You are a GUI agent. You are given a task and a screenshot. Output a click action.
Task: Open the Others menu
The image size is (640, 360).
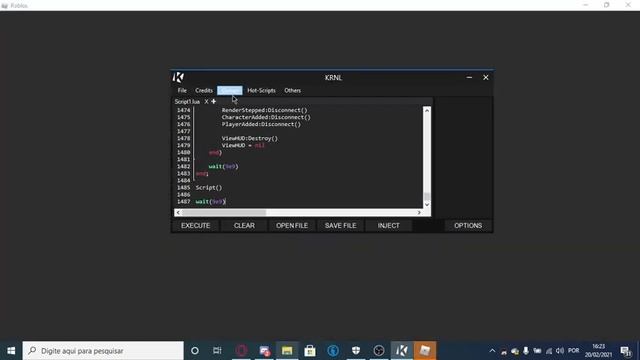[292, 90]
